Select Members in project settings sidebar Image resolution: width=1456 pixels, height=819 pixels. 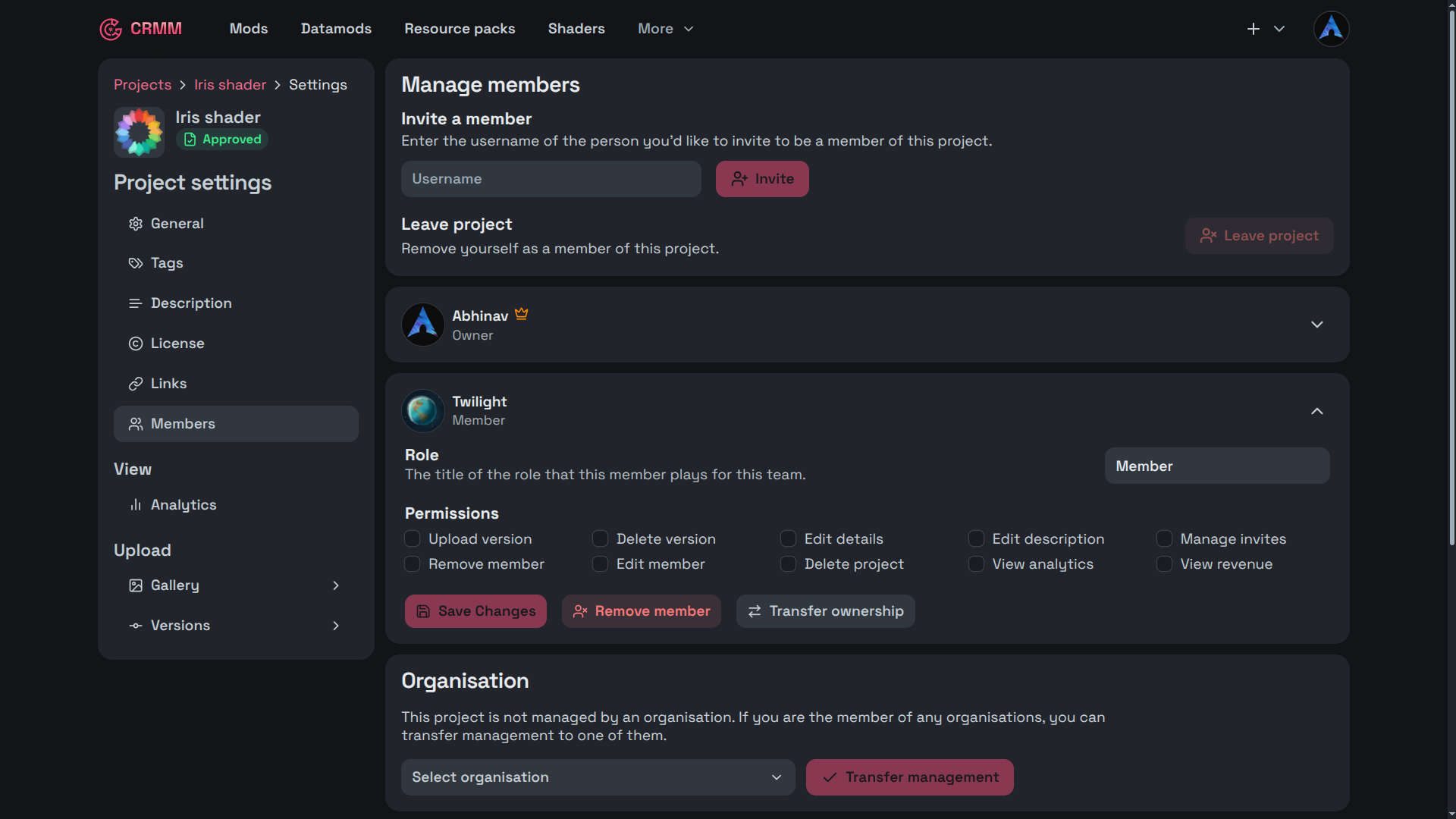[236, 424]
